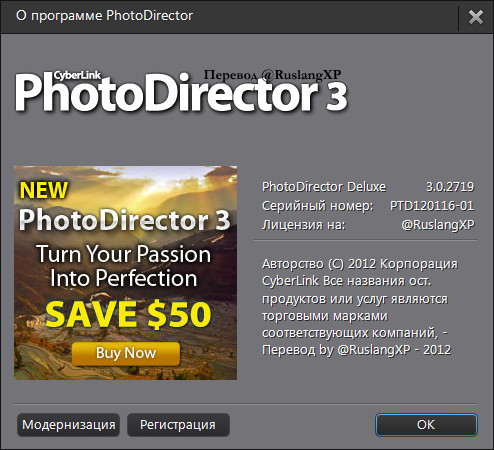
Task: Select serial number PTD120116-01
Action: point(432,206)
